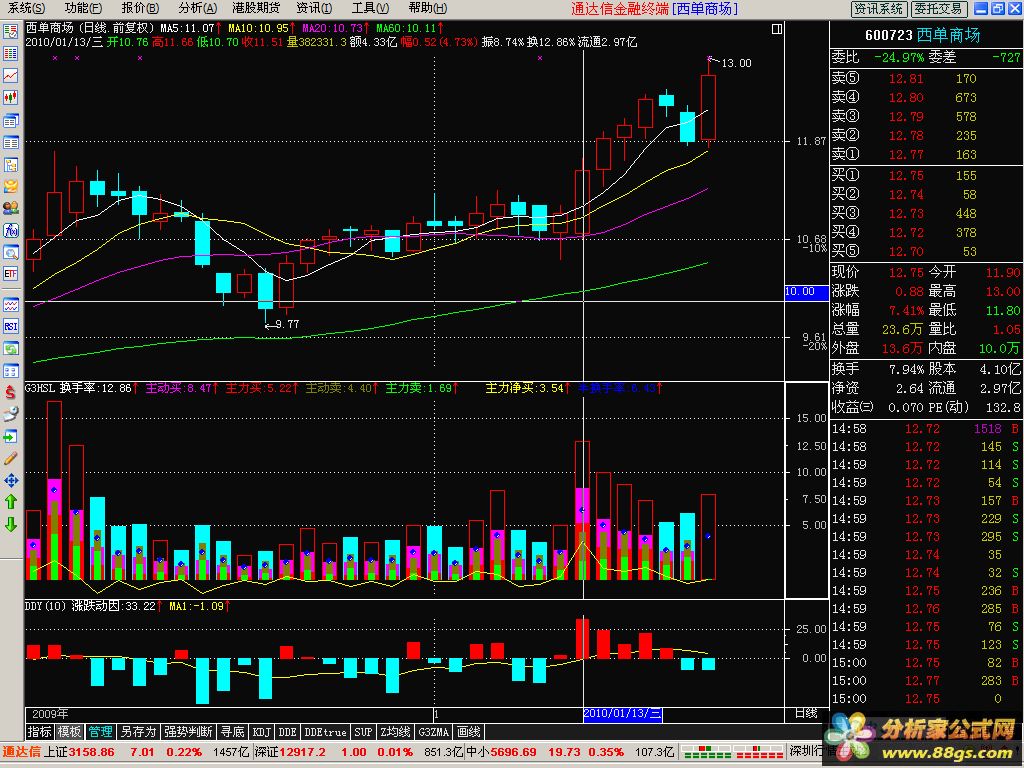
Task: Click the 13.00 high price label on chart
Action: click(x=736, y=63)
